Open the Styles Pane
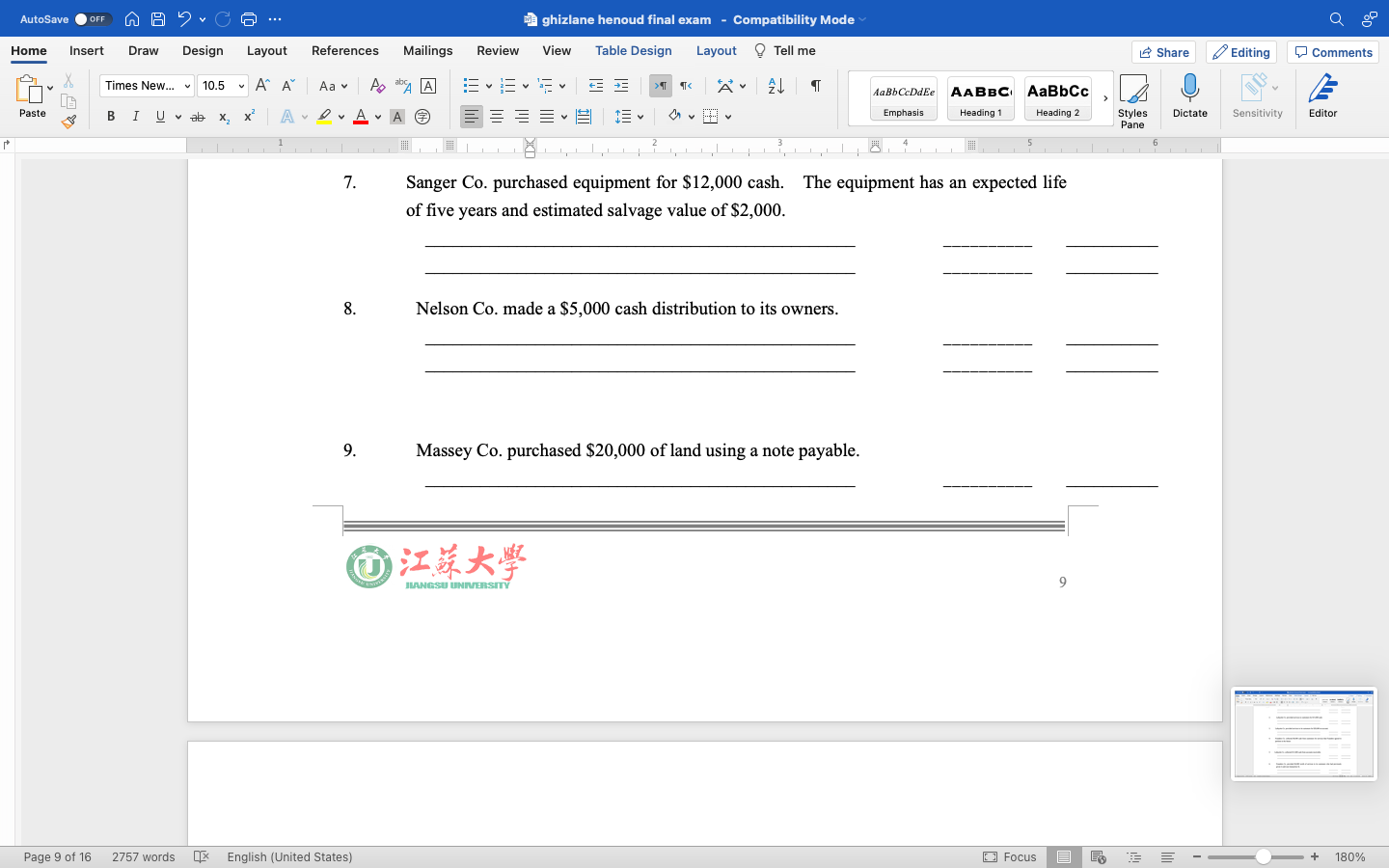Viewport: 1389px width, 868px height. [1132, 100]
